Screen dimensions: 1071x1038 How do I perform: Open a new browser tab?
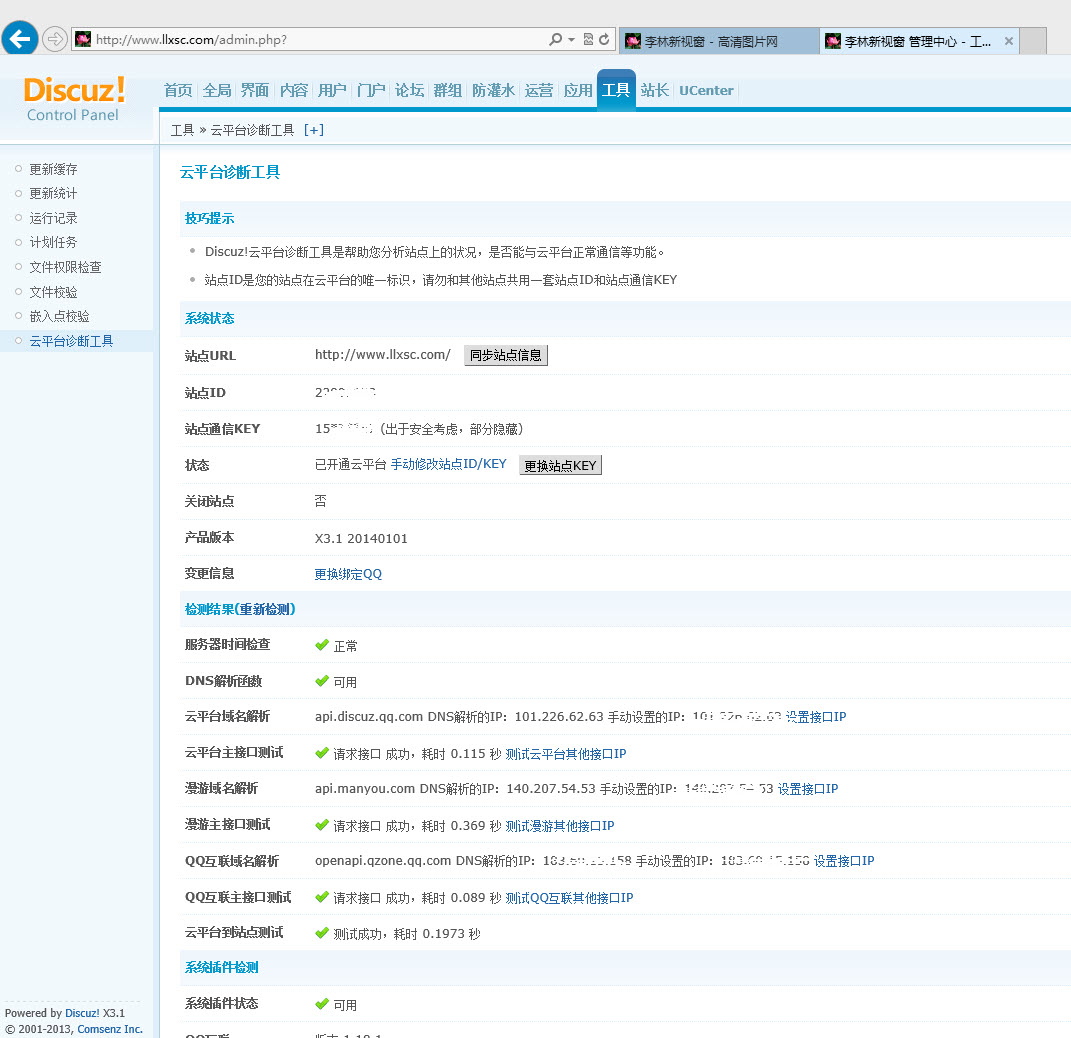click(1033, 41)
